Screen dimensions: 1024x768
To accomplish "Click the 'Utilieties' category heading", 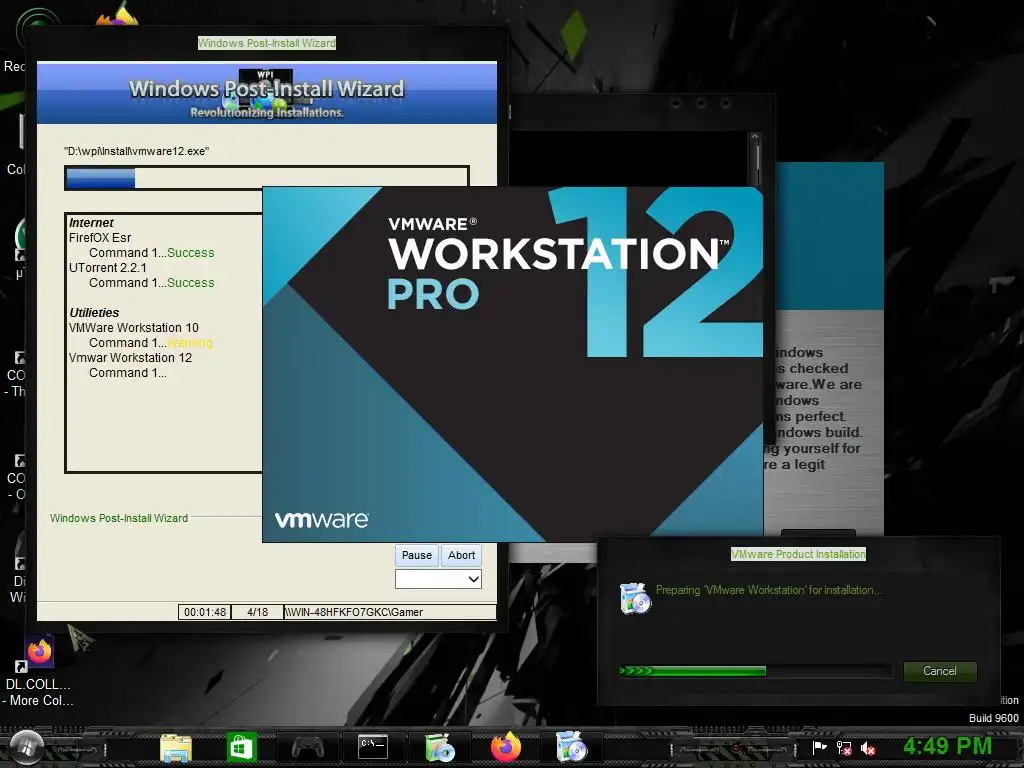I will (x=94, y=313).
